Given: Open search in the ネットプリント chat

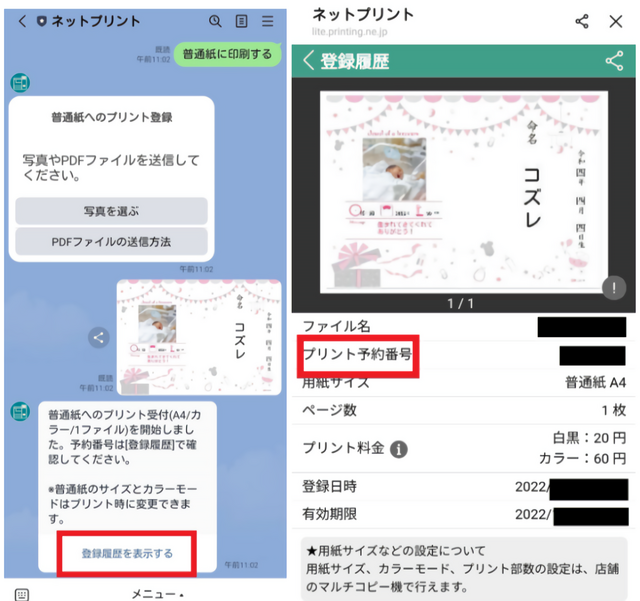Looking at the screenshot, I should [216, 21].
